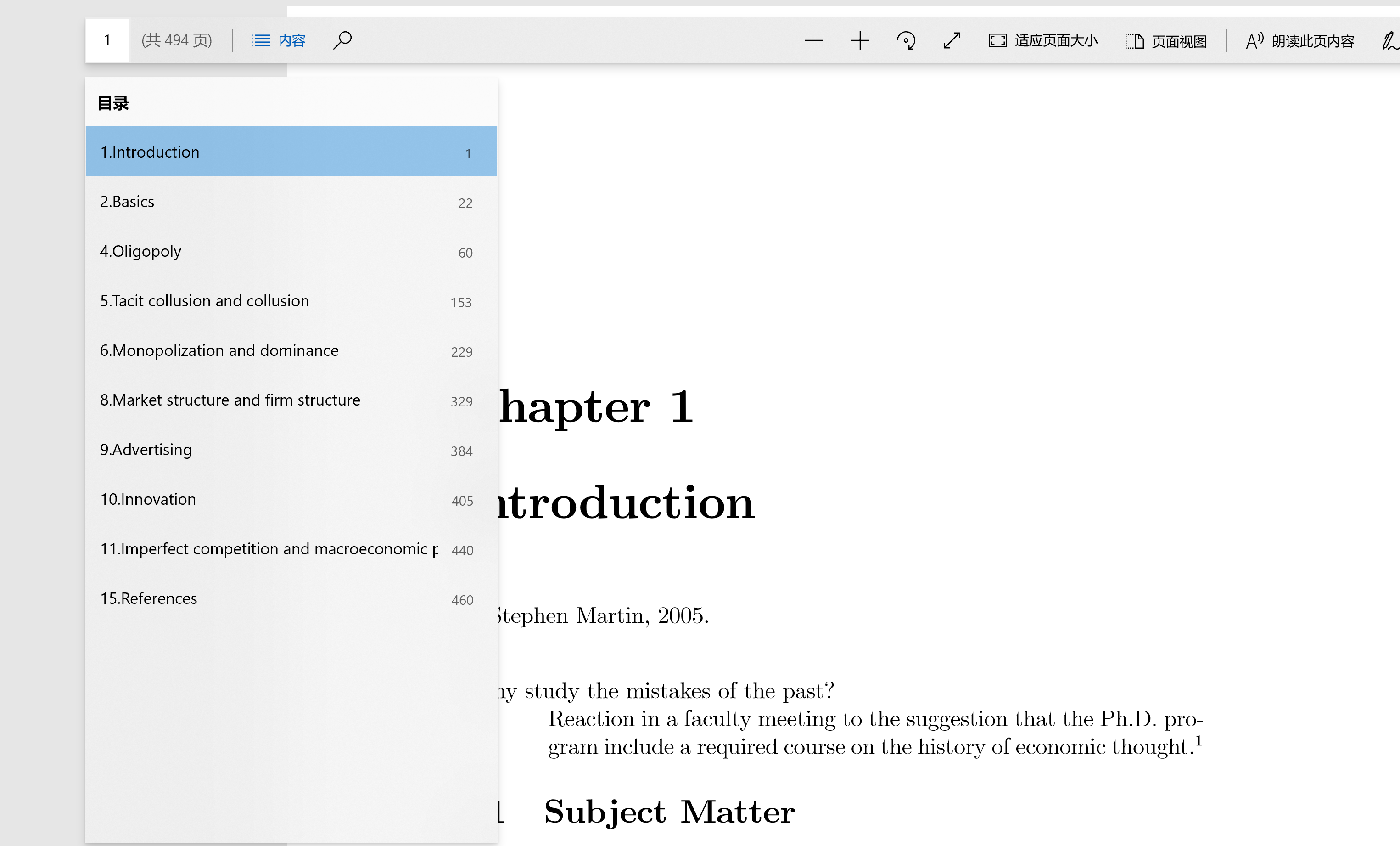The height and width of the screenshot is (846, 1400).
Task: Click the page number input field
Action: 107,40
